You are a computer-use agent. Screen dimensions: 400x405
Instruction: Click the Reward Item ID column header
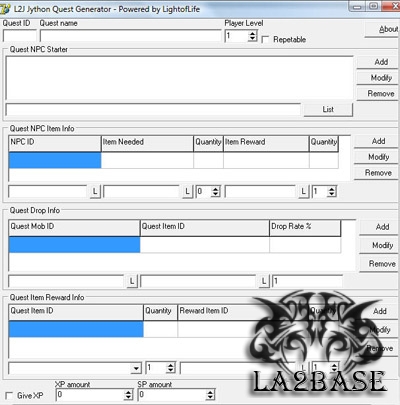[243, 312]
